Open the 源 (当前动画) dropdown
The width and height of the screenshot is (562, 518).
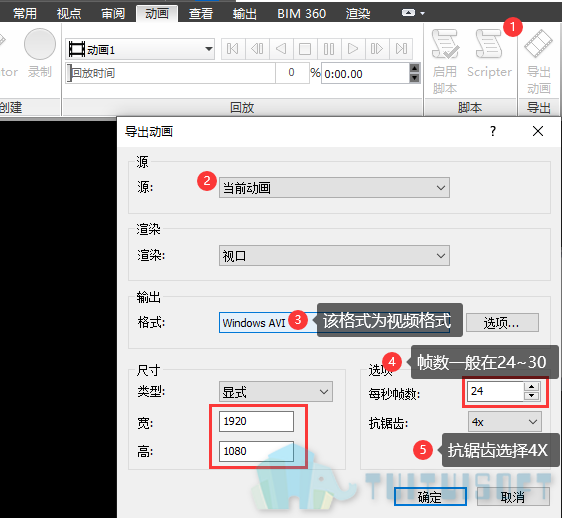point(334,187)
